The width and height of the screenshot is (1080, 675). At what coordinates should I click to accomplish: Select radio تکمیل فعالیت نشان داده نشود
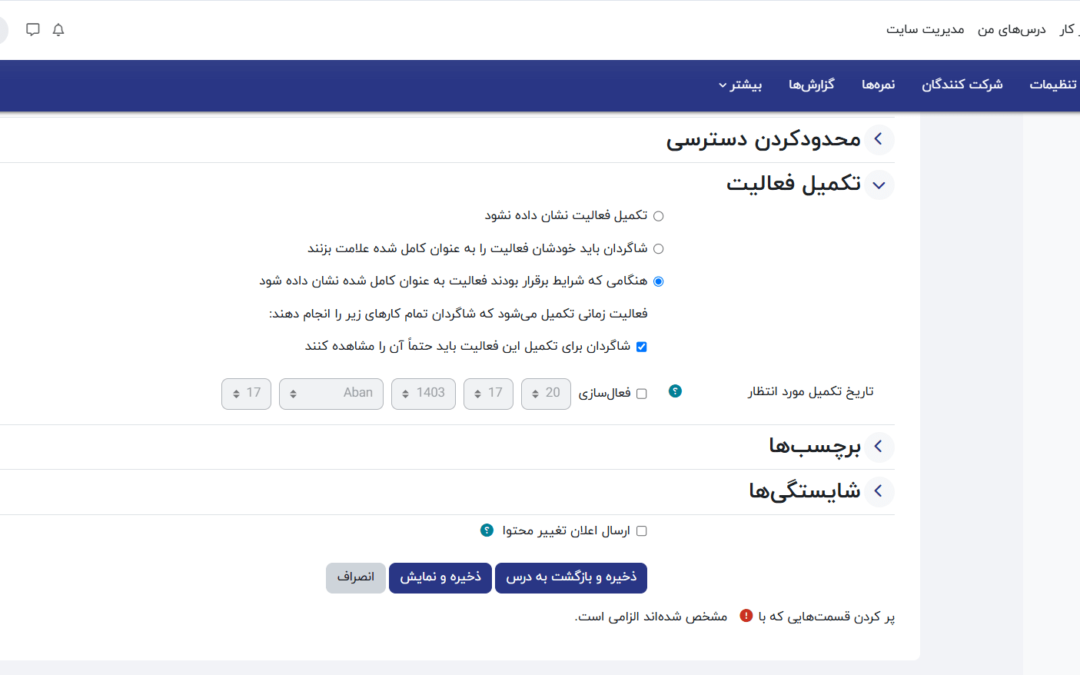[x=658, y=216]
